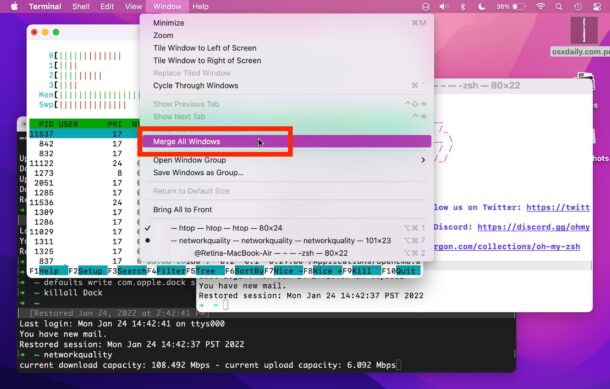Open Control Center icon in menu bar

coord(597,7)
